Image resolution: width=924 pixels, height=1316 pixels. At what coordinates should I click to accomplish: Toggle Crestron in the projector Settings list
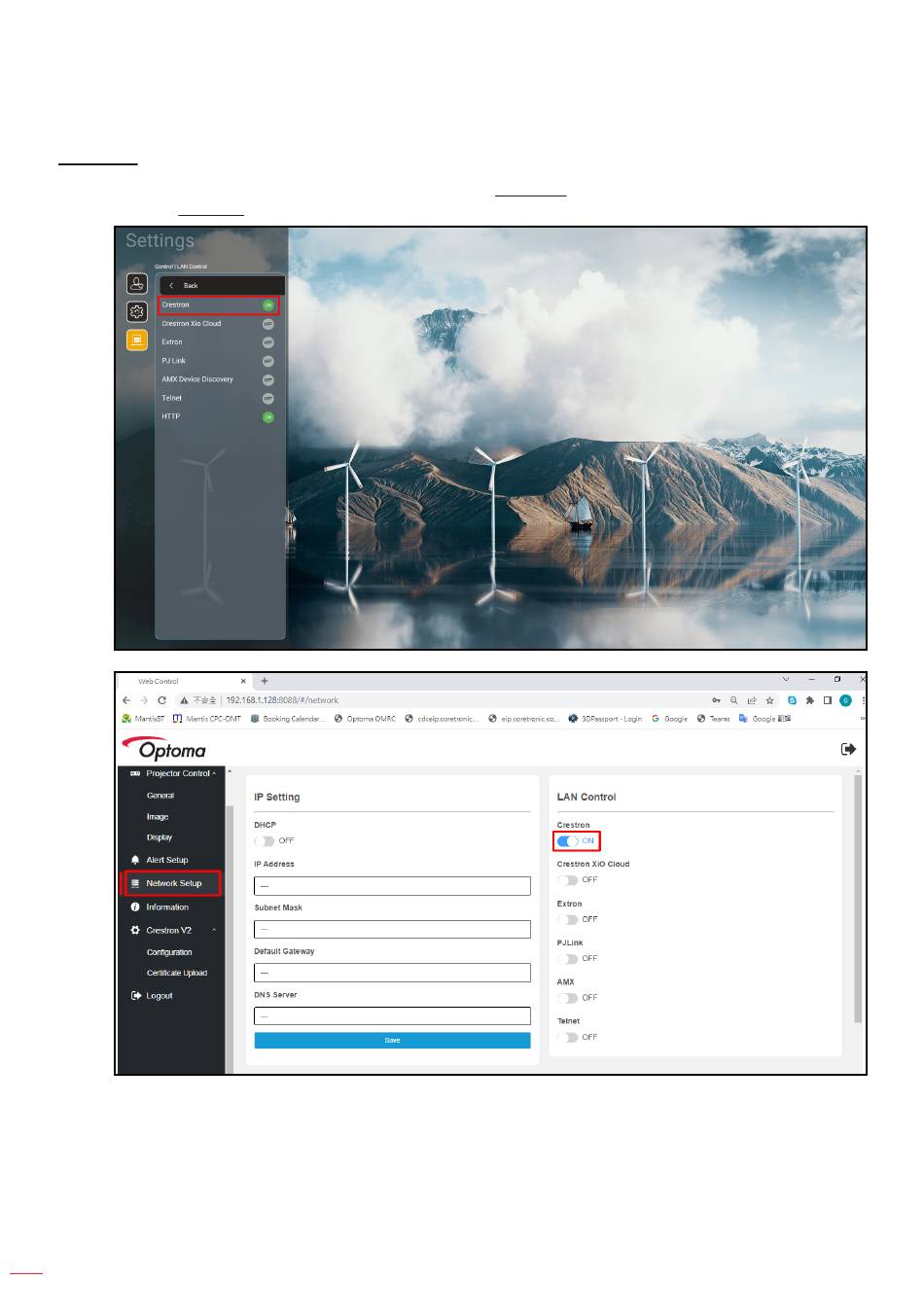point(268,305)
